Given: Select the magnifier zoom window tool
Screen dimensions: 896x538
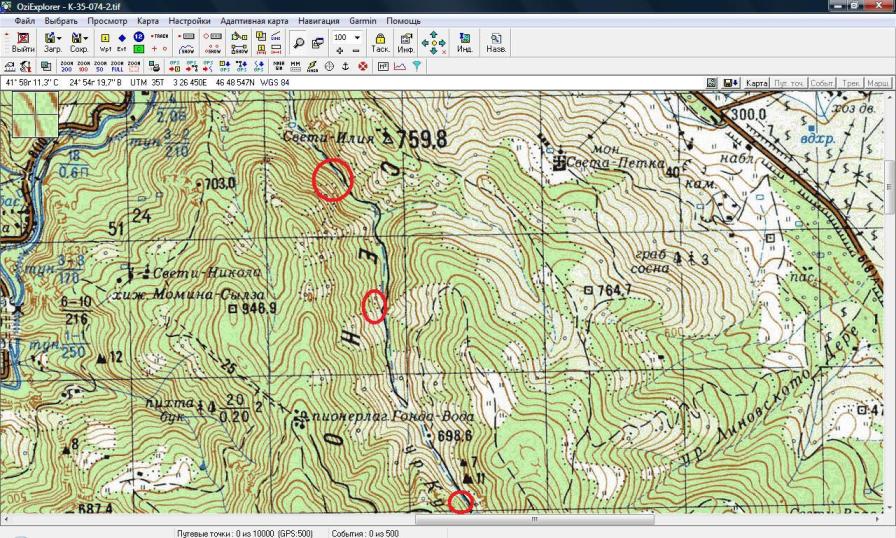Looking at the screenshot, I should (298, 42).
